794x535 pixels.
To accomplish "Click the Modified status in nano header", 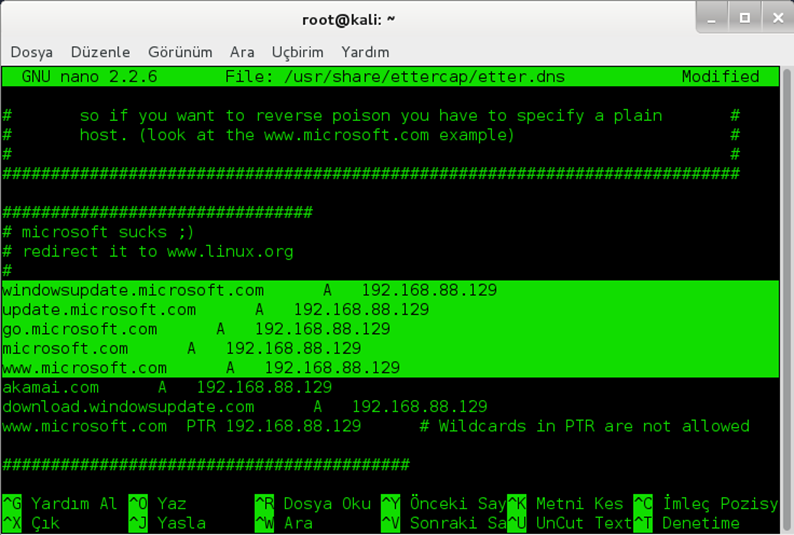I will [x=720, y=76].
